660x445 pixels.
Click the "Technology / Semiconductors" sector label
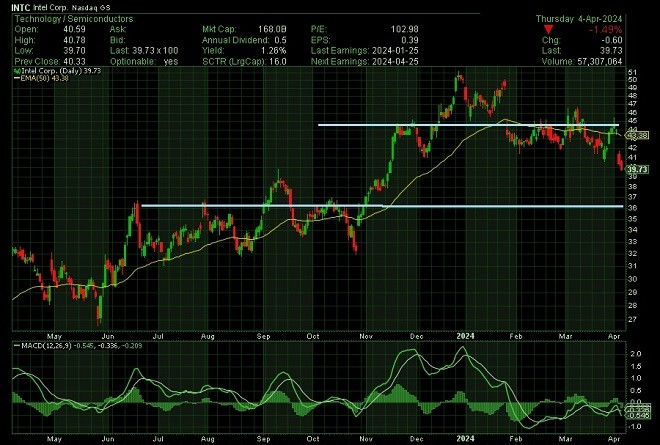coord(74,19)
